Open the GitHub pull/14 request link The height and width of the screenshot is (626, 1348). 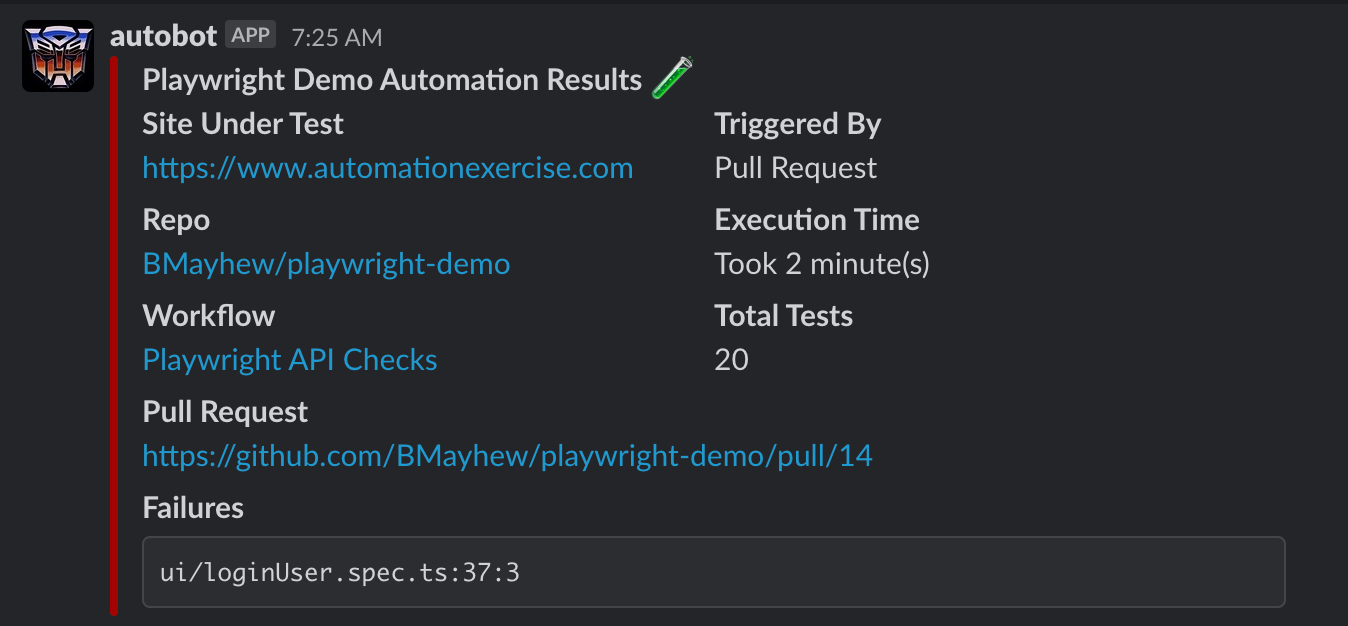[x=508, y=456]
